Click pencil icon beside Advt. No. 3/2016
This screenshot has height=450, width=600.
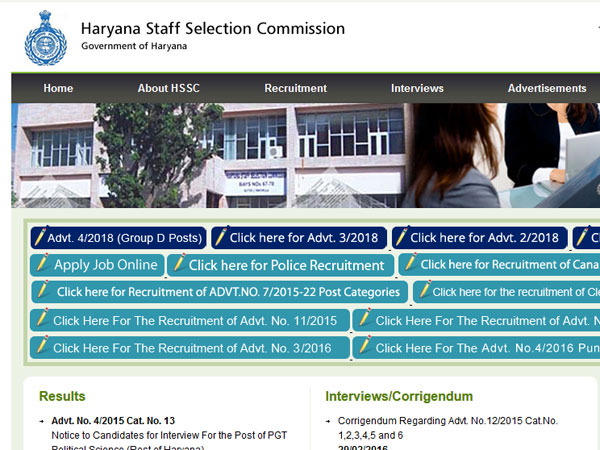coord(42,345)
